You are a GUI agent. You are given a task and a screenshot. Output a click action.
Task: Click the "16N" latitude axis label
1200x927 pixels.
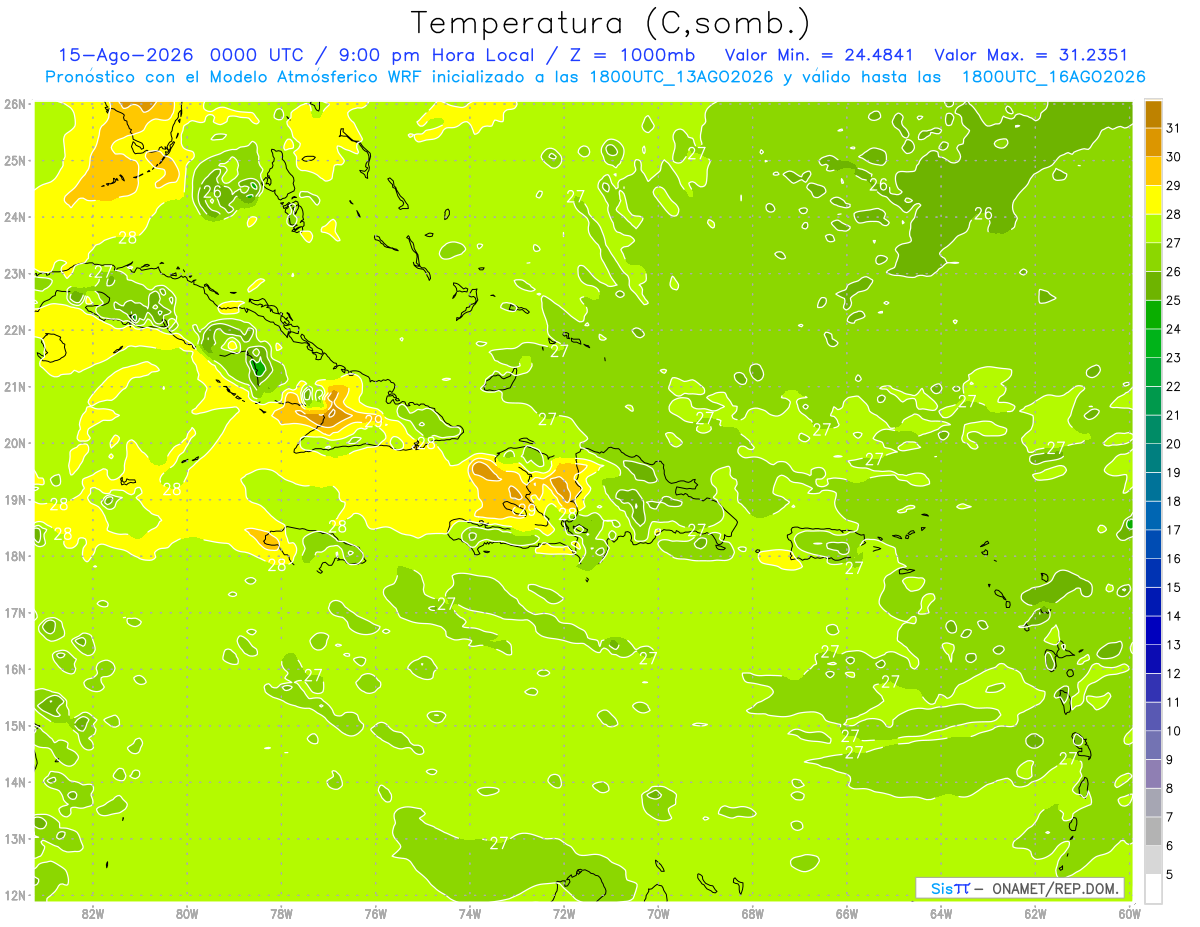[14, 669]
